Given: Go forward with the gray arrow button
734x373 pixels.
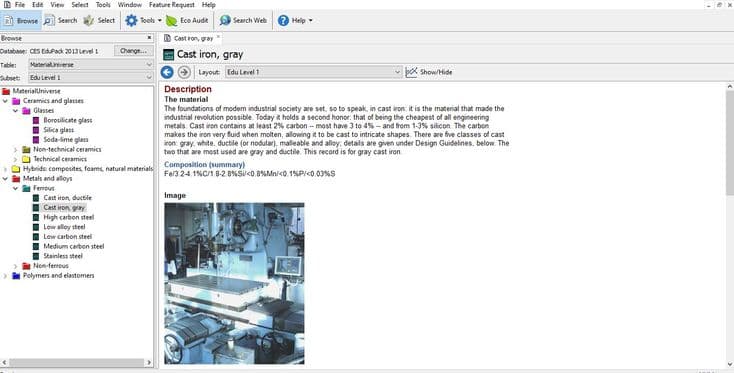Looking at the screenshot, I should pyautogui.click(x=184, y=72).
